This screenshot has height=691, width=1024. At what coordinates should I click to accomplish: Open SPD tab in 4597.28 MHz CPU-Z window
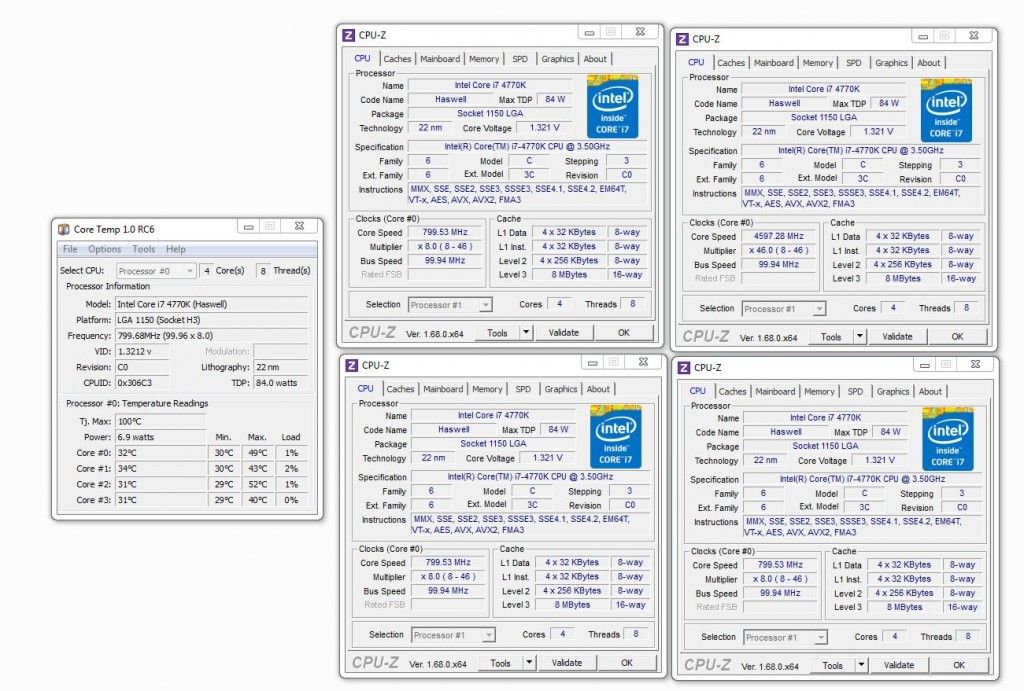[854, 63]
